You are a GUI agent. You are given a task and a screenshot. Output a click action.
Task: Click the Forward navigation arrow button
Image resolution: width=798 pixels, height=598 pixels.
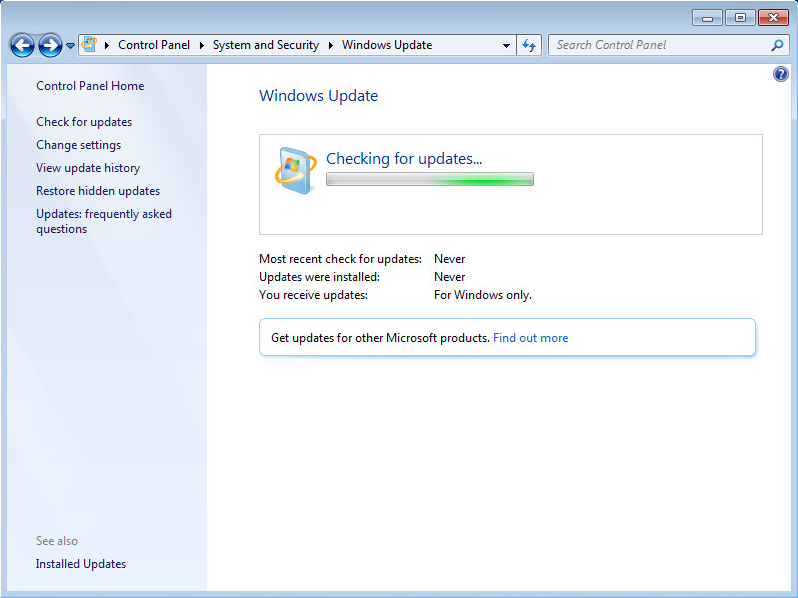pyautogui.click(x=50, y=45)
